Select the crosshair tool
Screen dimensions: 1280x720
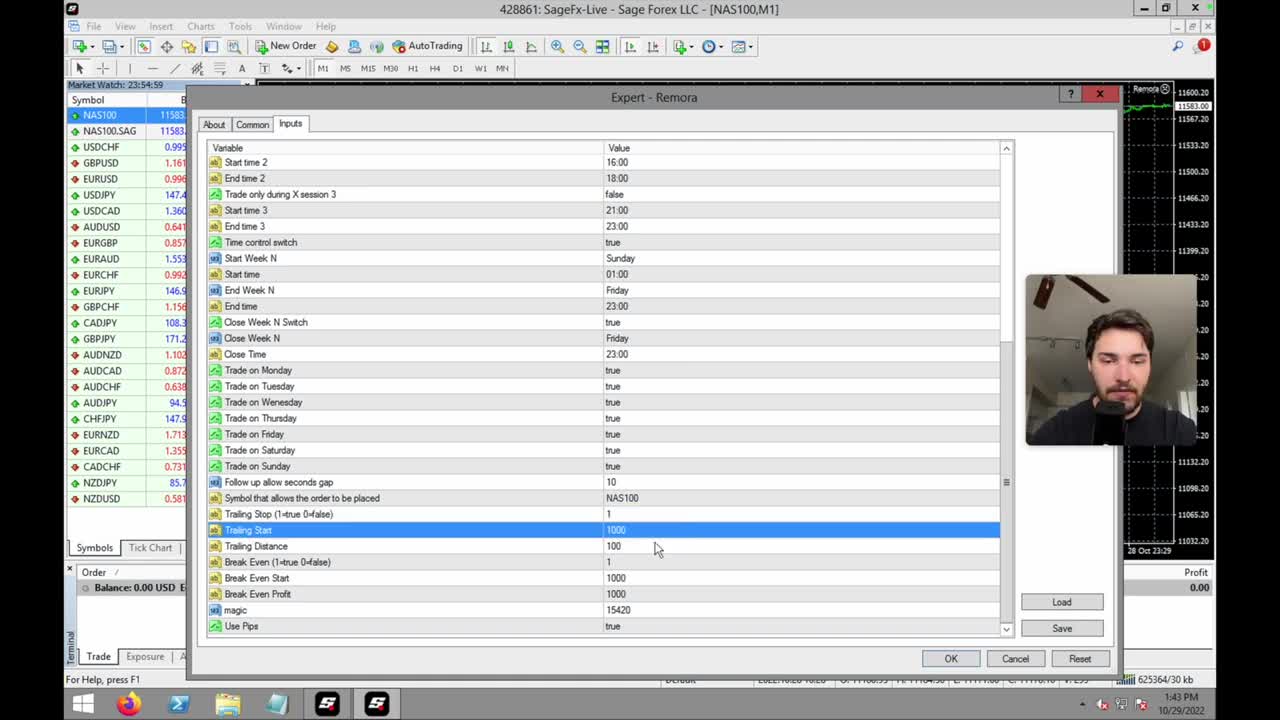coord(102,68)
